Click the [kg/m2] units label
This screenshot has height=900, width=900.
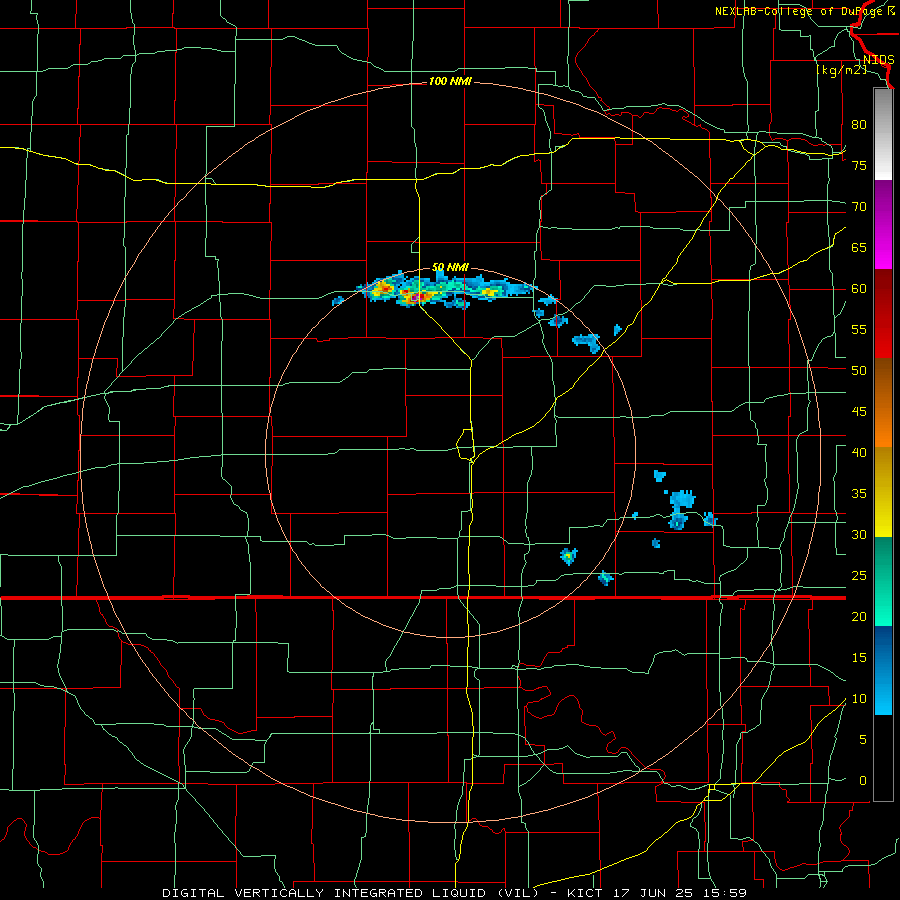841,70
